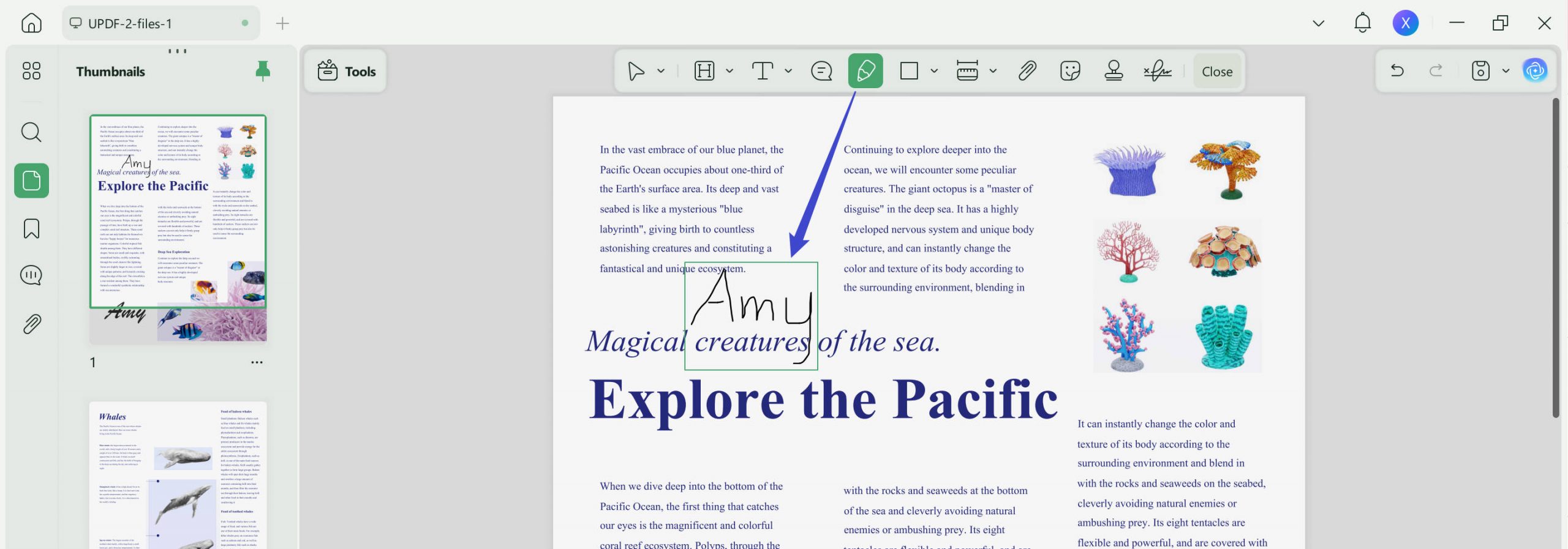Open the Tools menu button
Viewport: 1568px width, 549px height.
coord(346,71)
